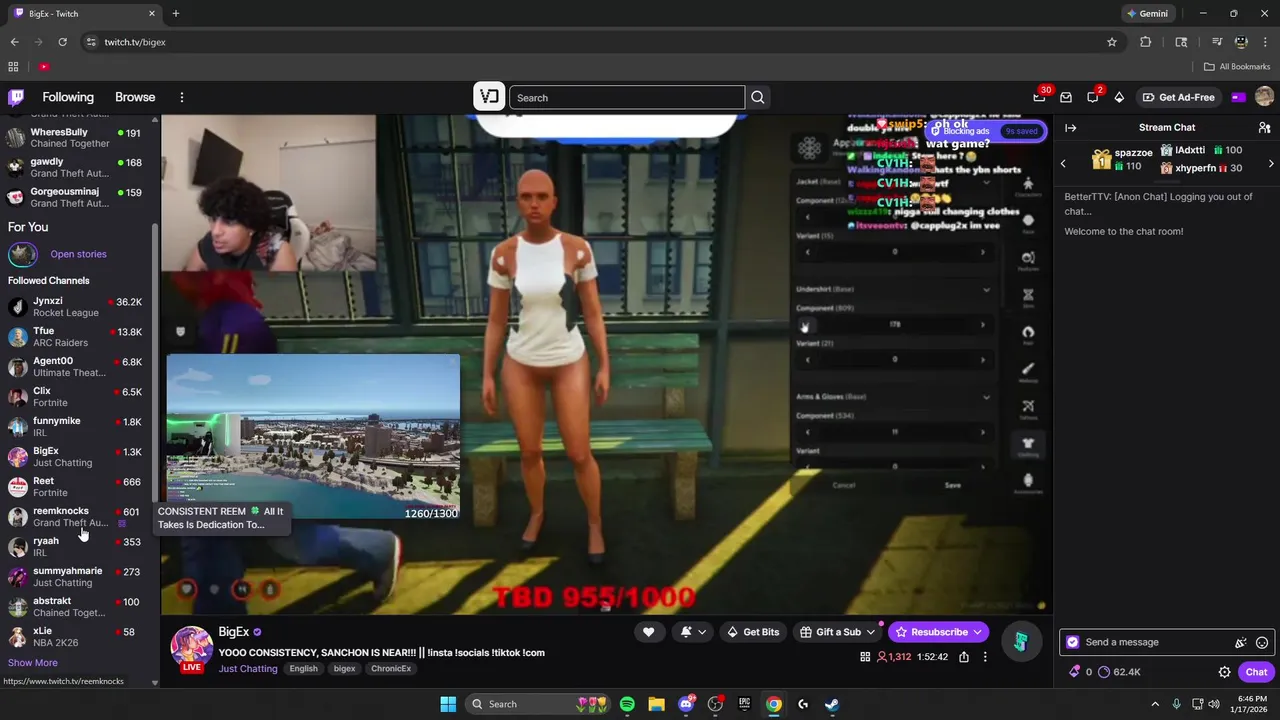Open the stream preview thumbnail popup
This screenshot has width=1280, height=720.
[x=313, y=437]
